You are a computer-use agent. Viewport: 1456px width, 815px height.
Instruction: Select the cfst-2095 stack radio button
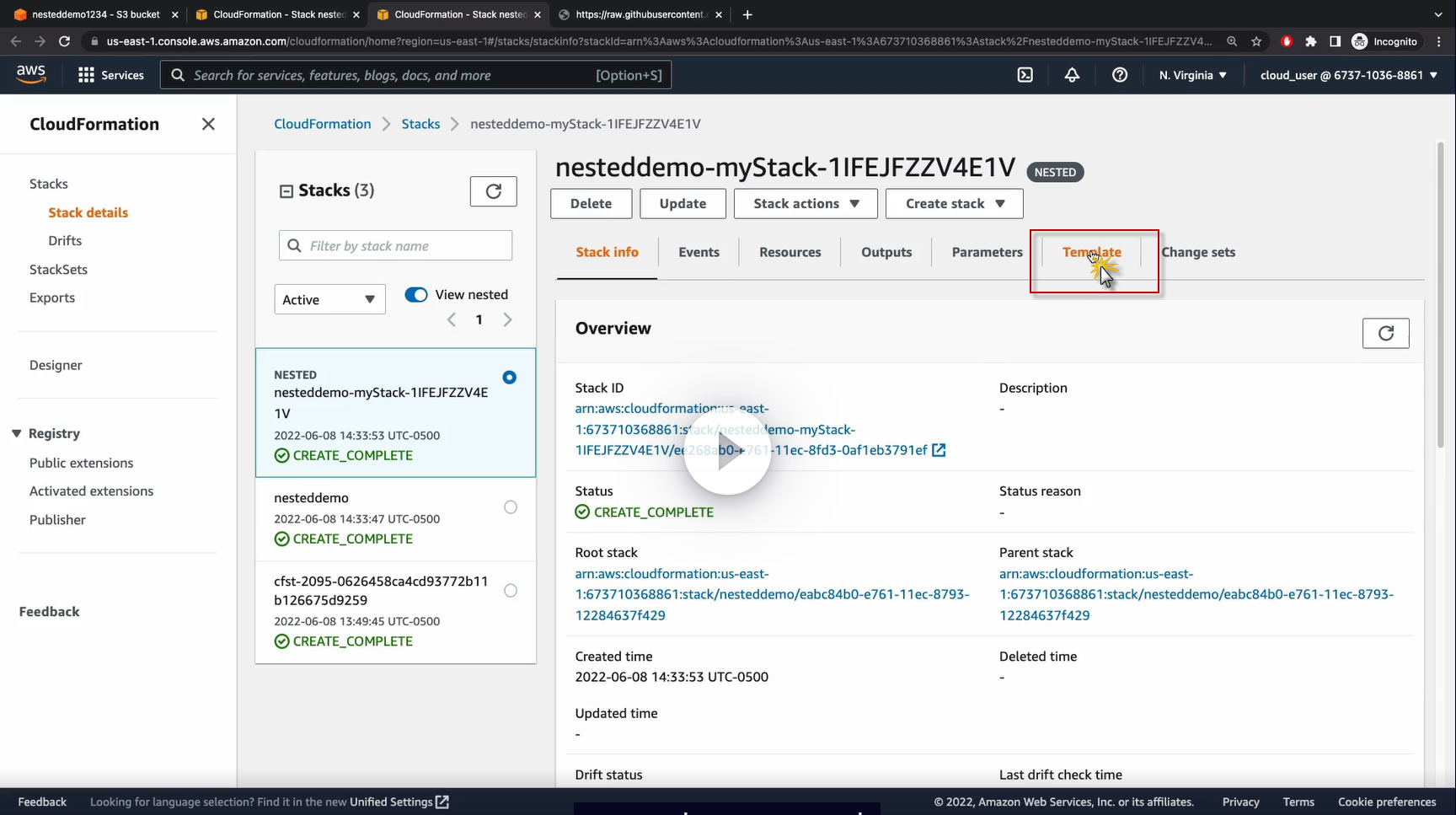tap(511, 590)
